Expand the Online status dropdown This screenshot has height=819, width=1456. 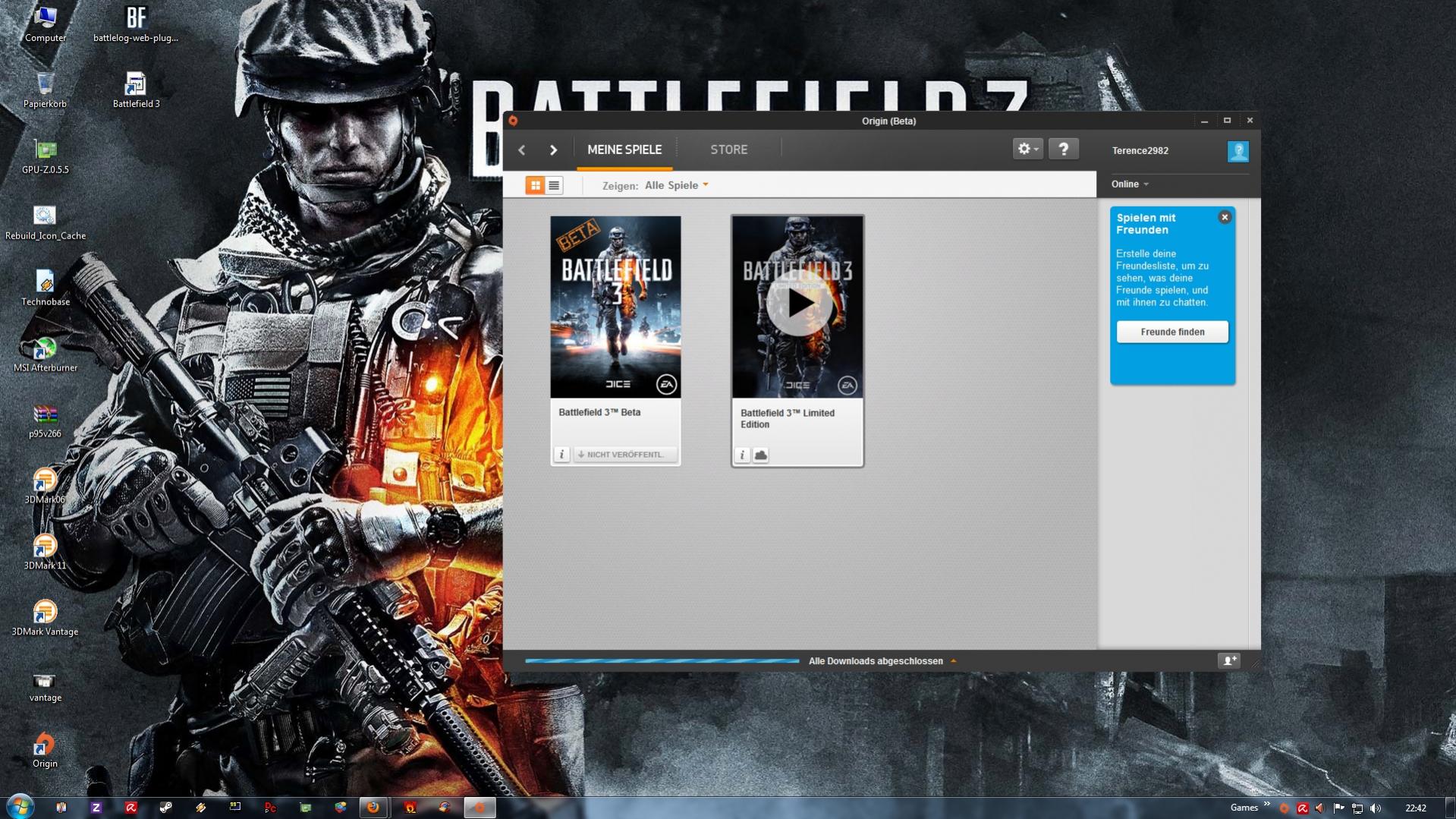point(1130,184)
